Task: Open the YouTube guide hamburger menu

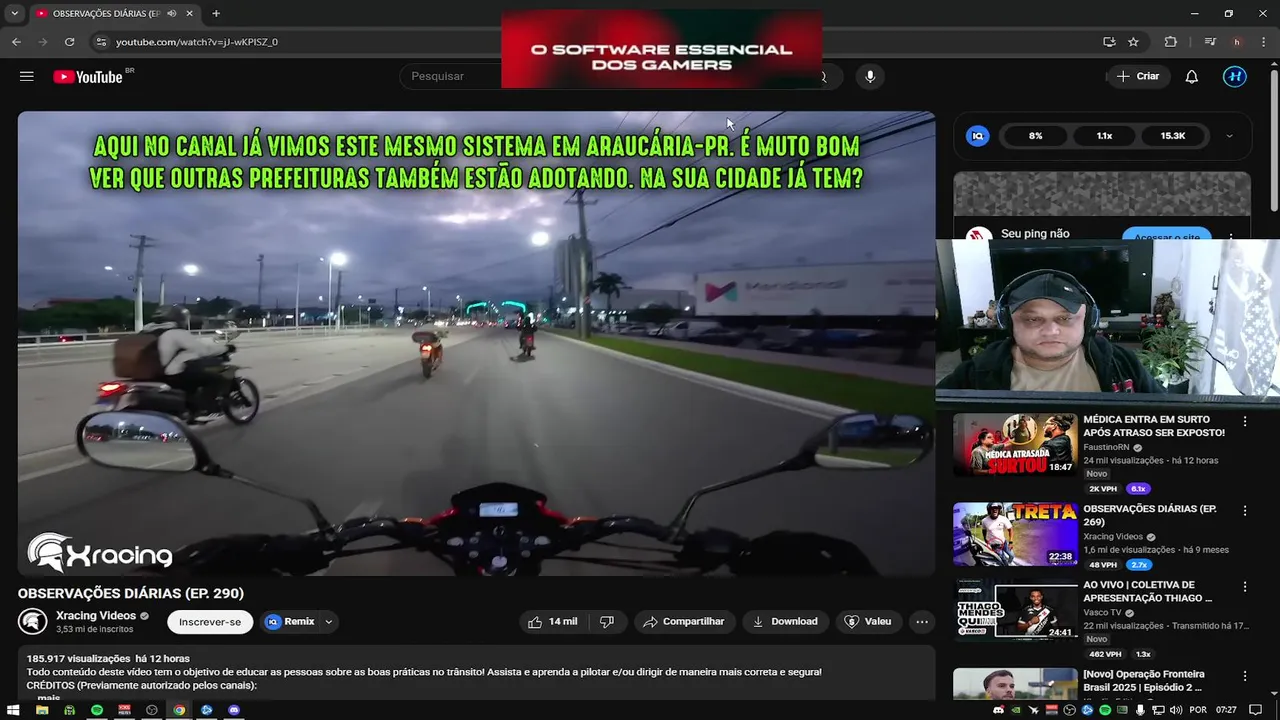Action: (x=27, y=76)
